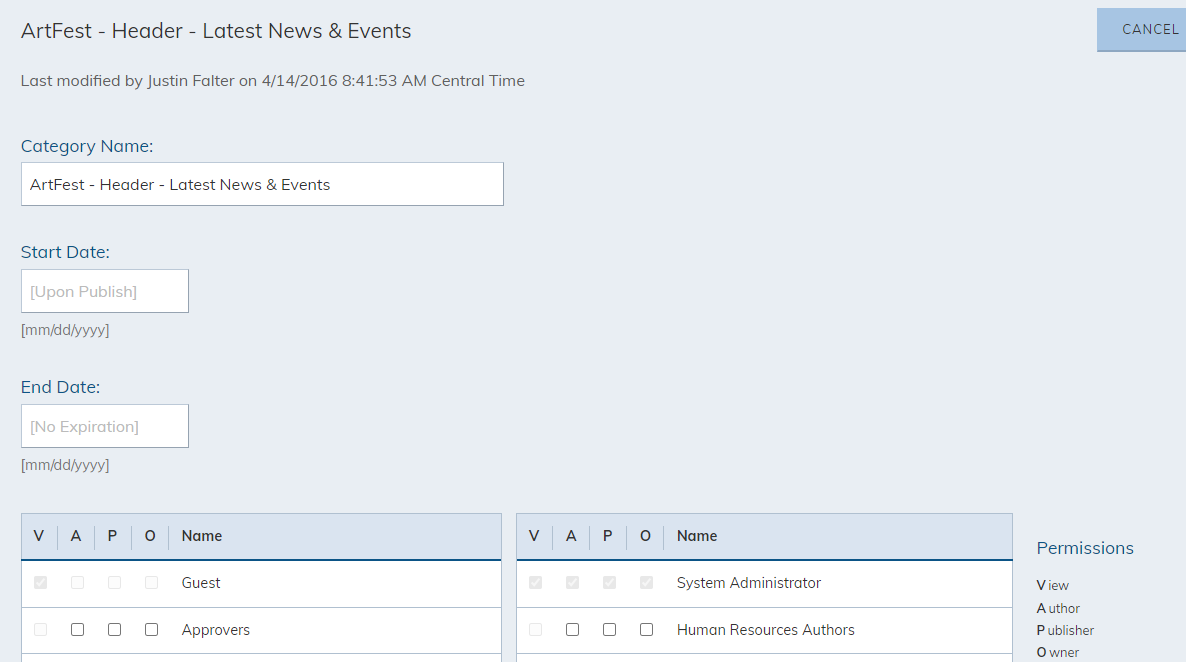Toggle View checkbox for Guest
1186x662 pixels.
[x=41, y=583]
